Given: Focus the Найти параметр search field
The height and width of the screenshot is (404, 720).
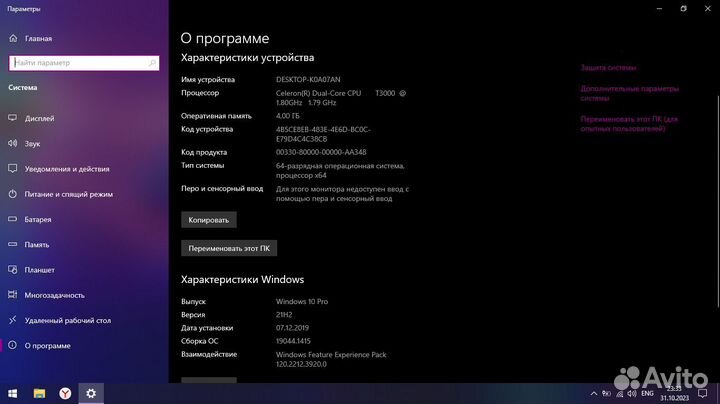Looking at the screenshot, I should [84, 63].
